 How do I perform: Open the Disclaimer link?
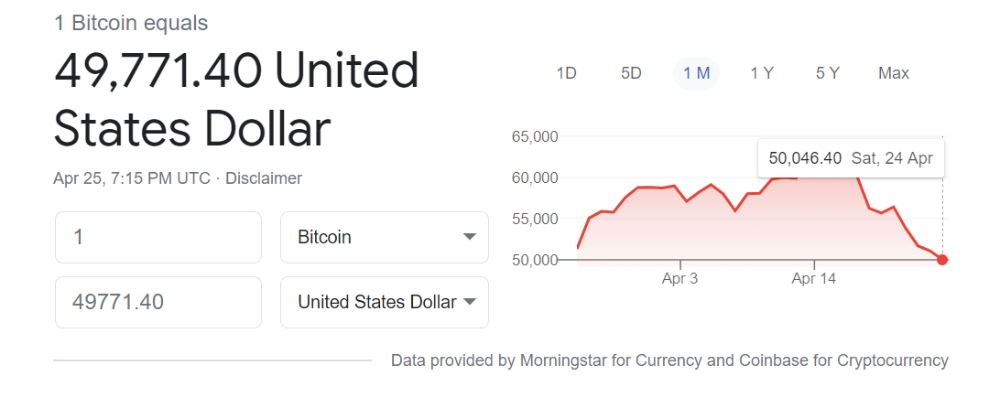[264, 178]
